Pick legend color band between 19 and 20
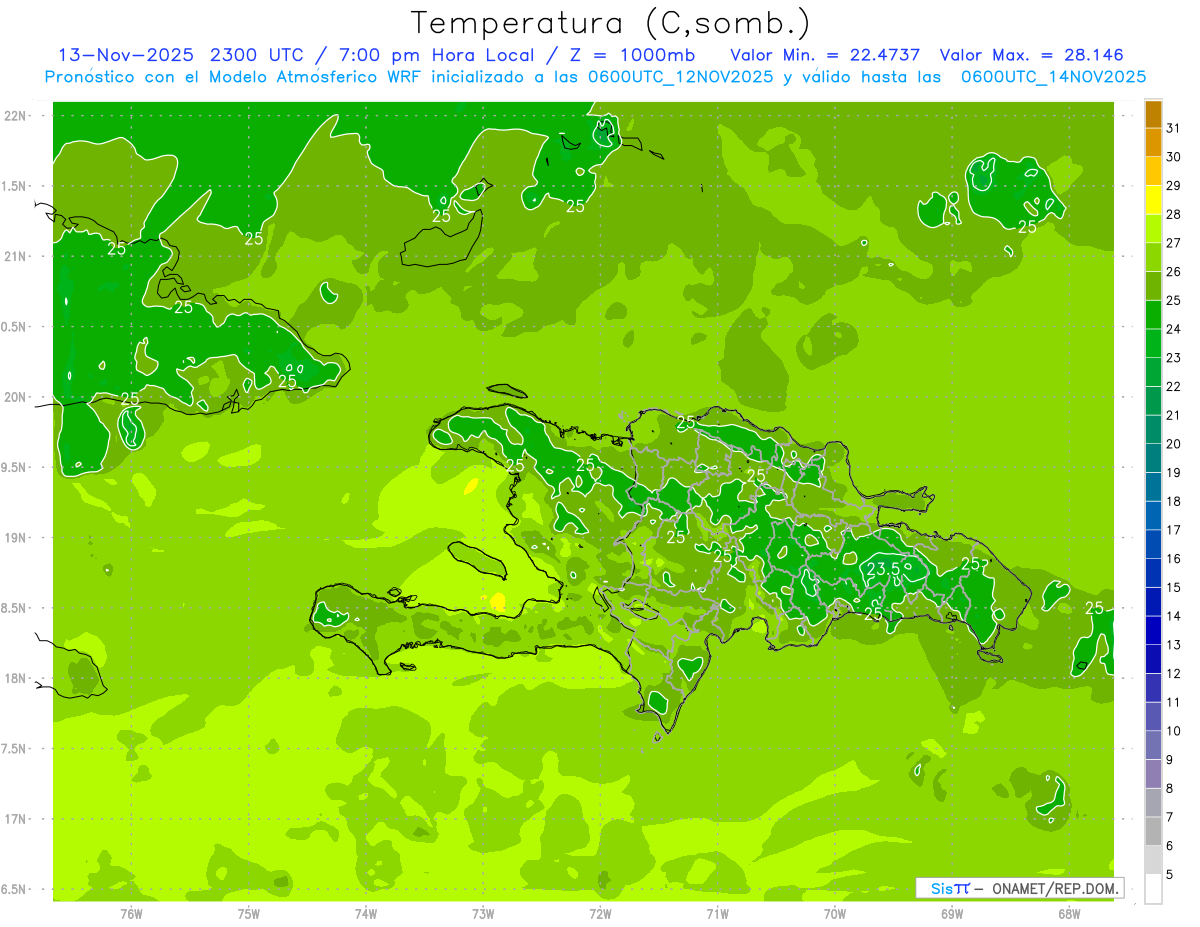 point(1153,459)
